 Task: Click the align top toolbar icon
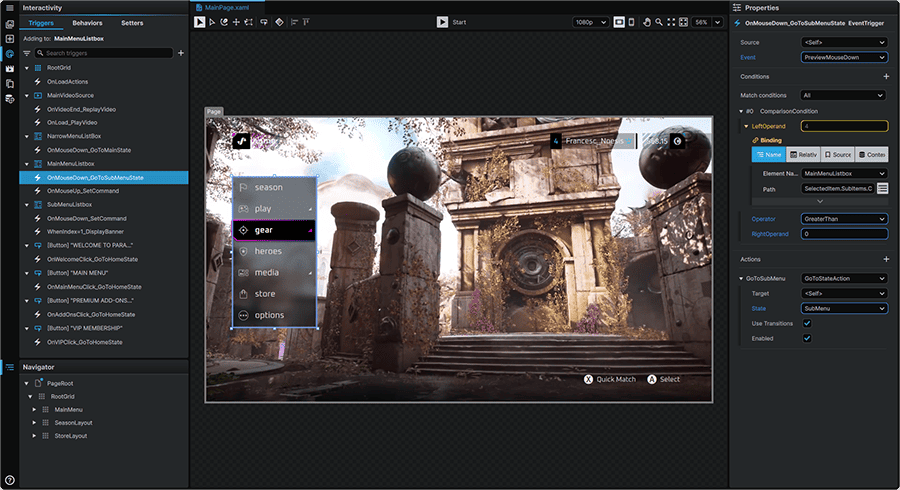click(307, 22)
